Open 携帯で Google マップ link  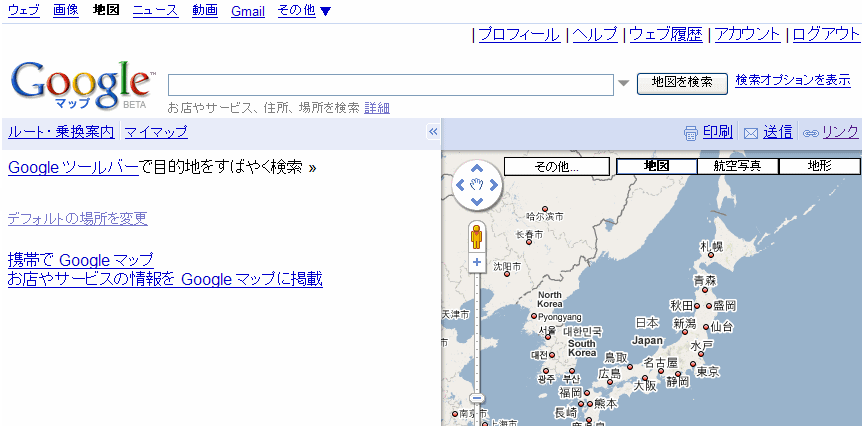coord(81,259)
